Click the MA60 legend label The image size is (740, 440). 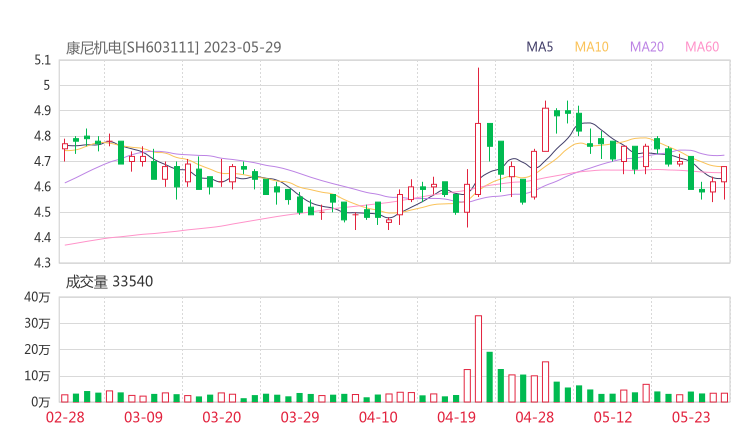[702, 47]
